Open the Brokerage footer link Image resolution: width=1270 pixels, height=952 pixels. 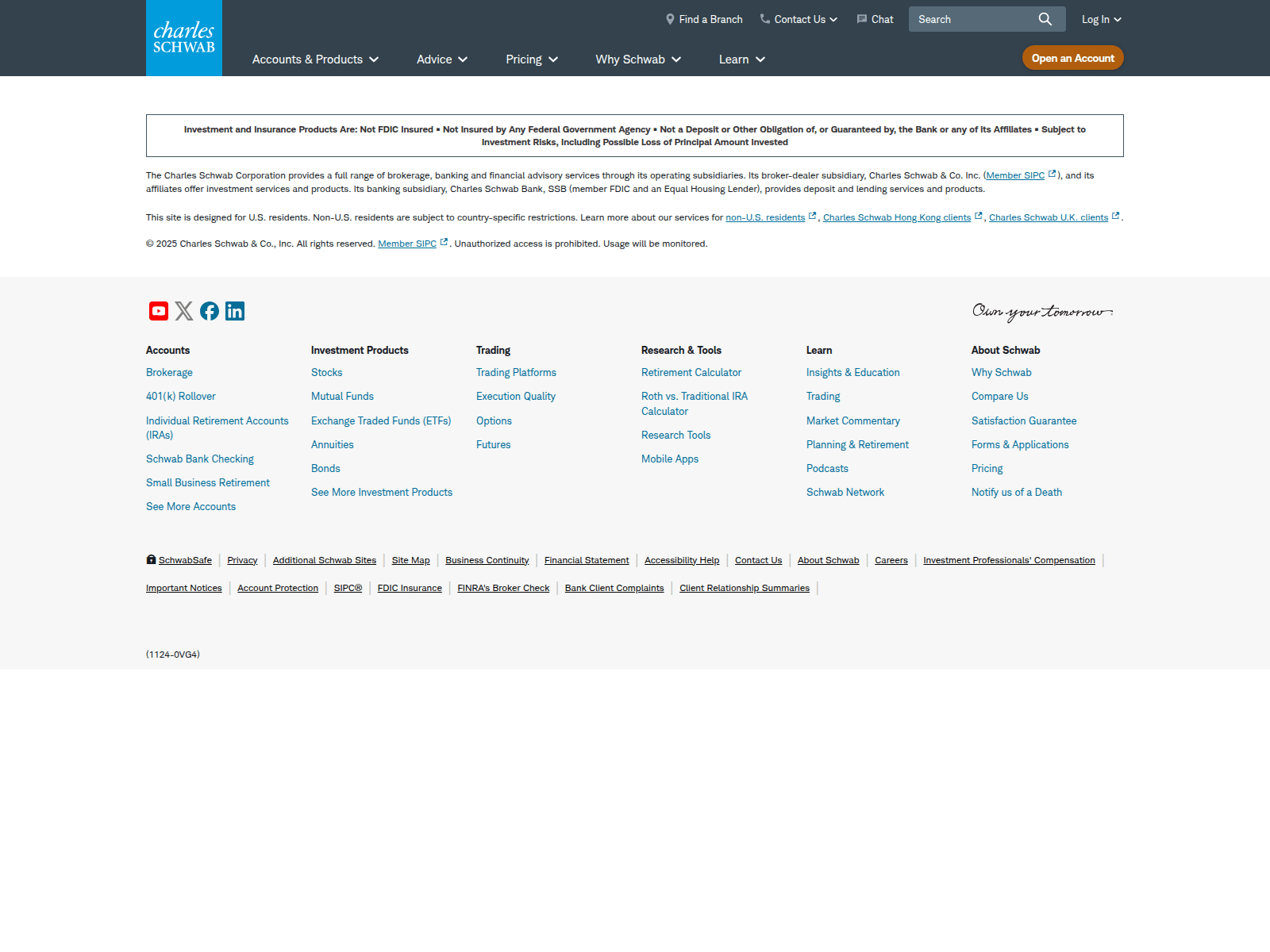click(169, 372)
